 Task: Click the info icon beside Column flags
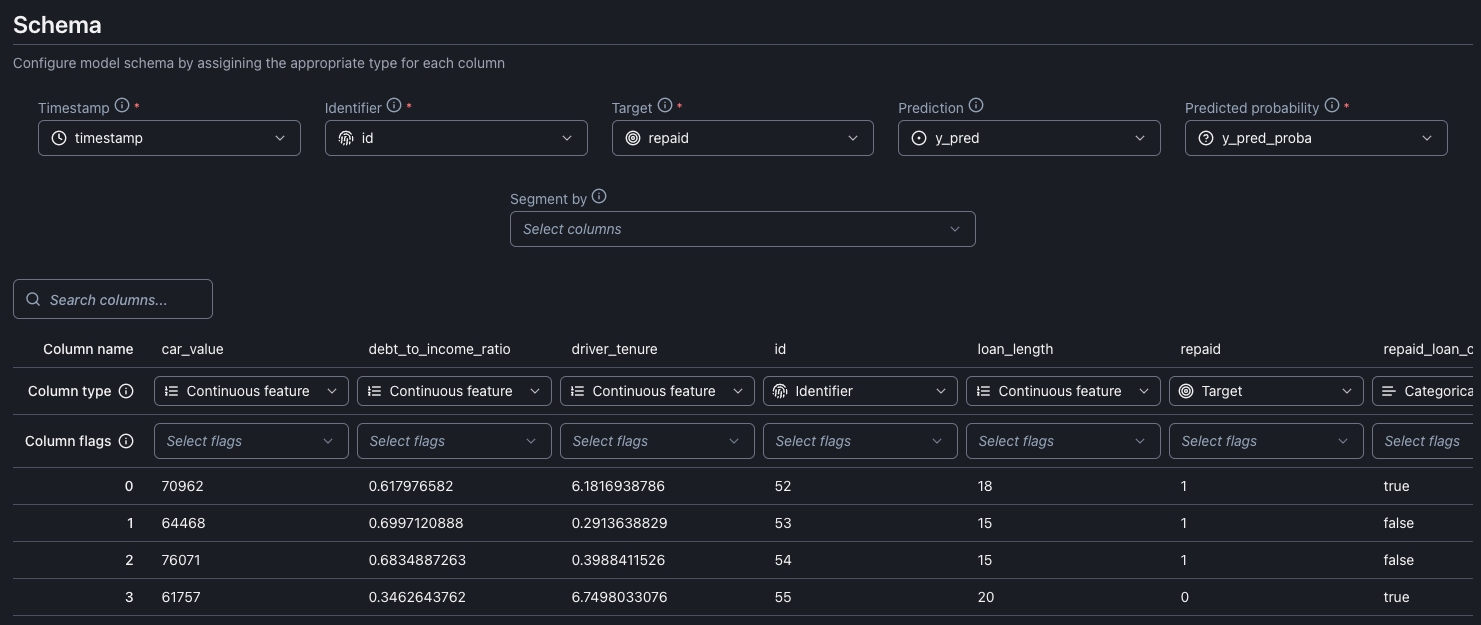126,441
